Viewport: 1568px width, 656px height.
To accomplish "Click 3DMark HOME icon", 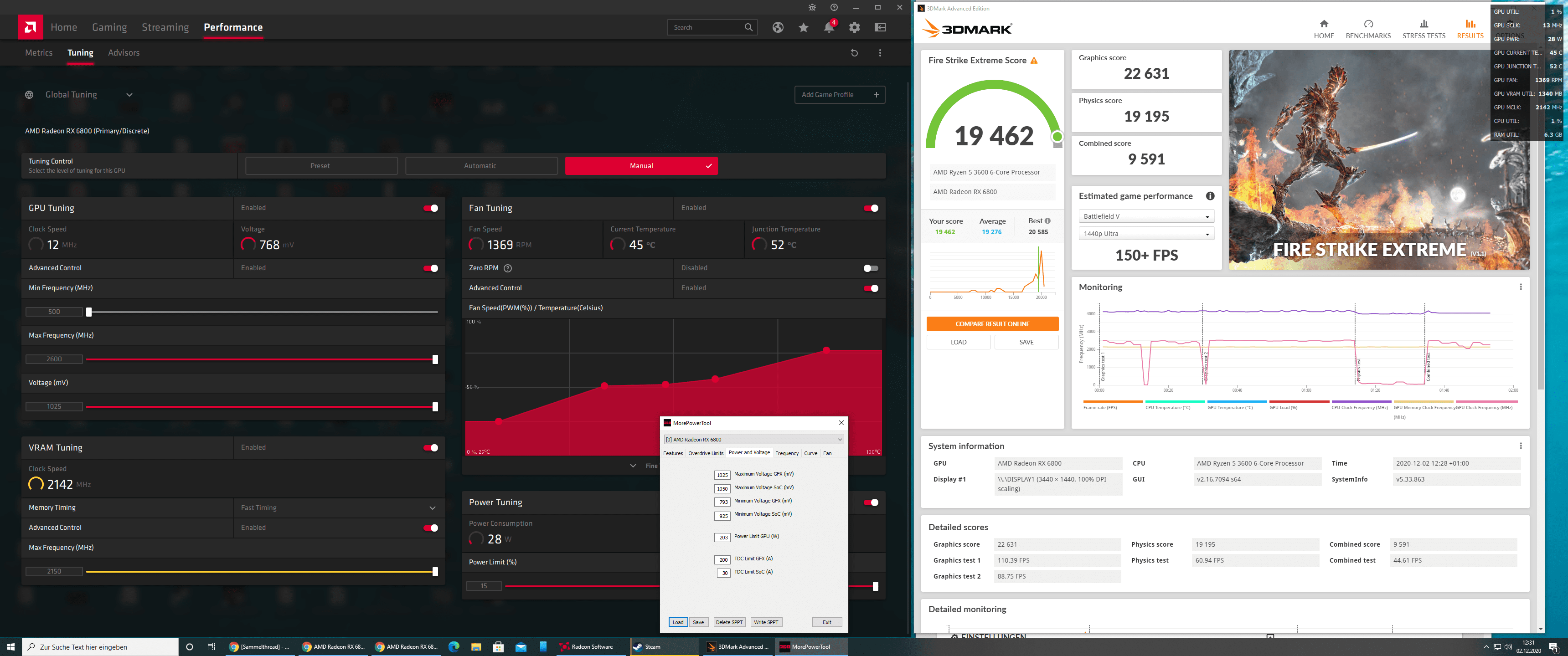I will pos(1324,24).
